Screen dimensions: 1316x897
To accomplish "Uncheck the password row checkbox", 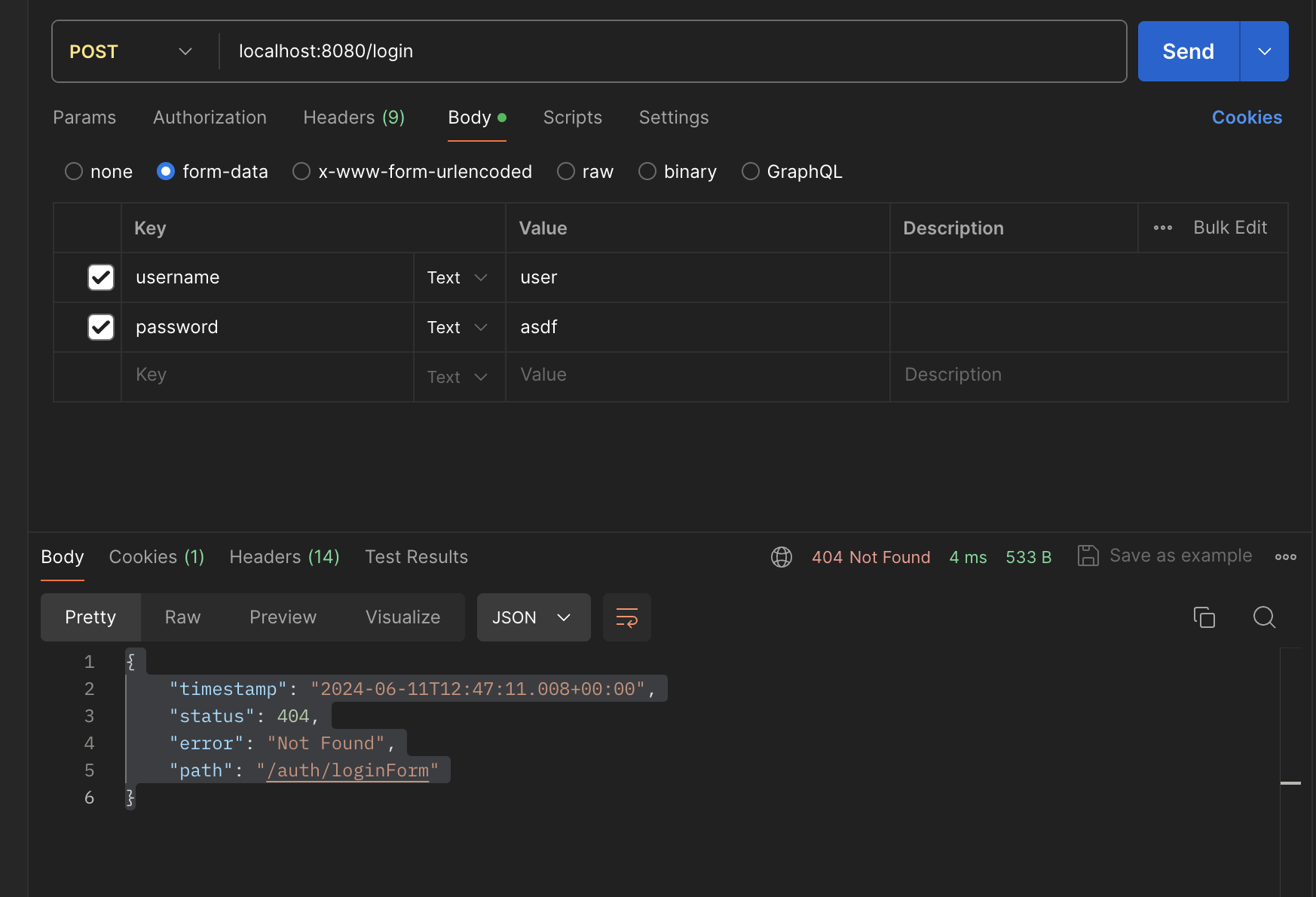I will tap(101, 327).
